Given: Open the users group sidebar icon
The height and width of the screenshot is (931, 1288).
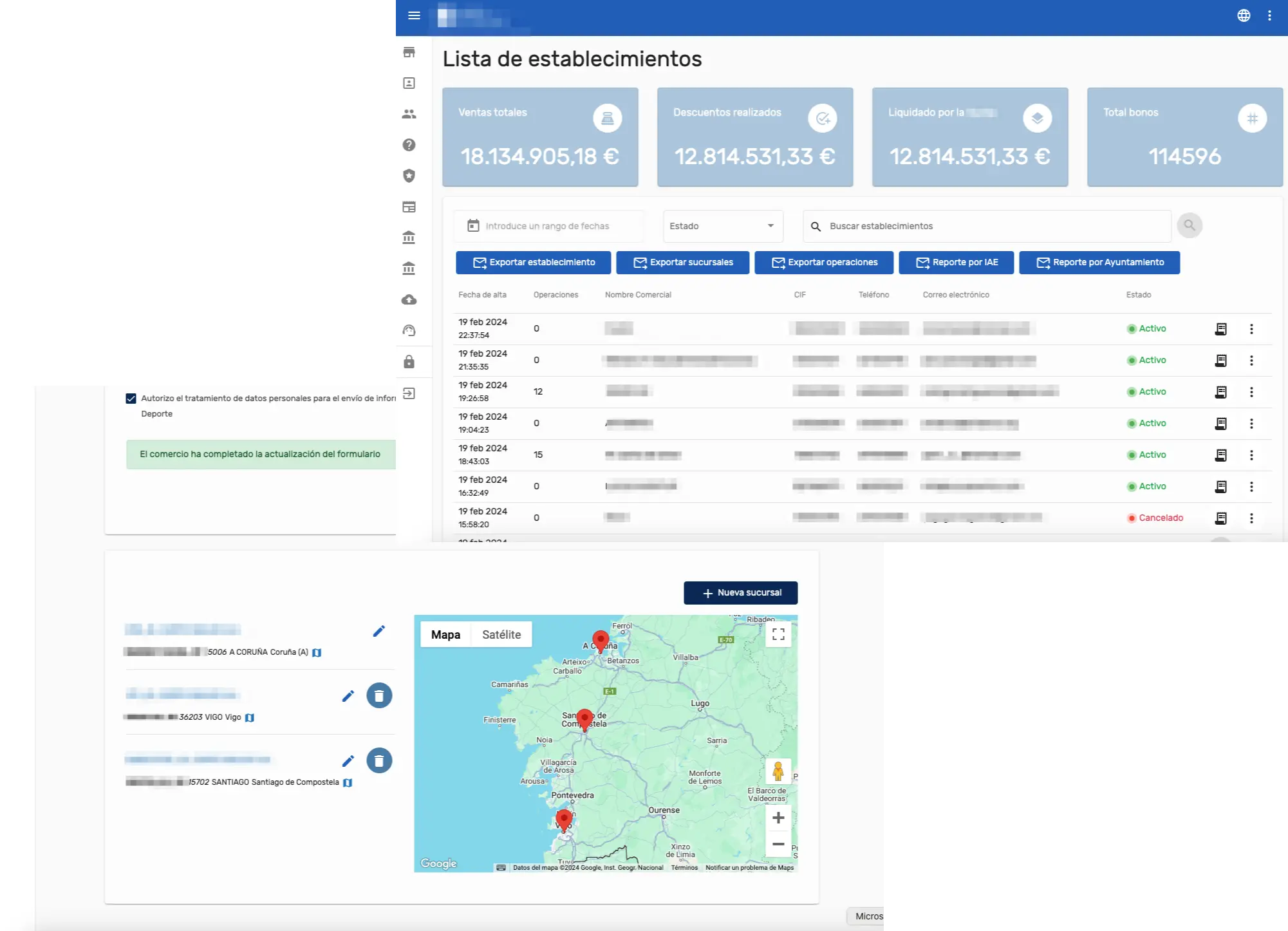Looking at the screenshot, I should (409, 114).
